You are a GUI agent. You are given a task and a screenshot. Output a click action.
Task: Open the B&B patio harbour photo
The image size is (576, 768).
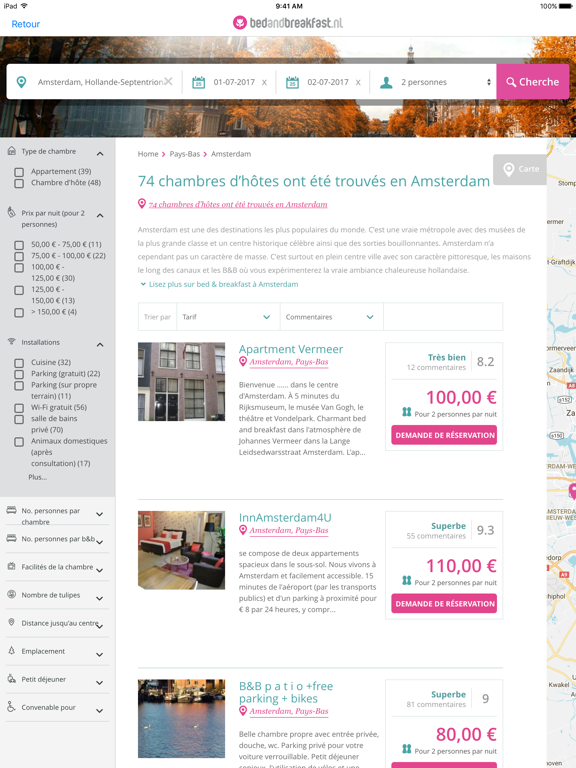click(x=181, y=719)
